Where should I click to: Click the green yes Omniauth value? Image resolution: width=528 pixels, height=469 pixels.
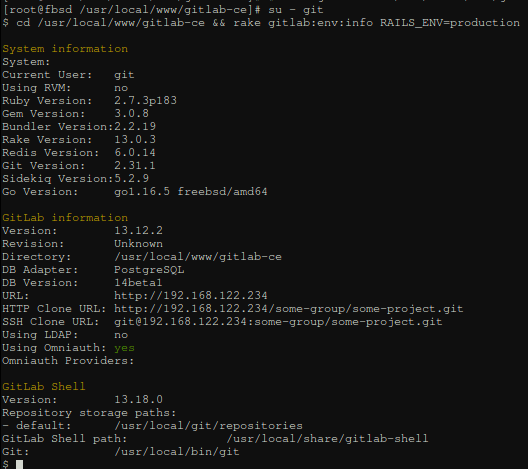pyautogui.click(x=124, y=348)
